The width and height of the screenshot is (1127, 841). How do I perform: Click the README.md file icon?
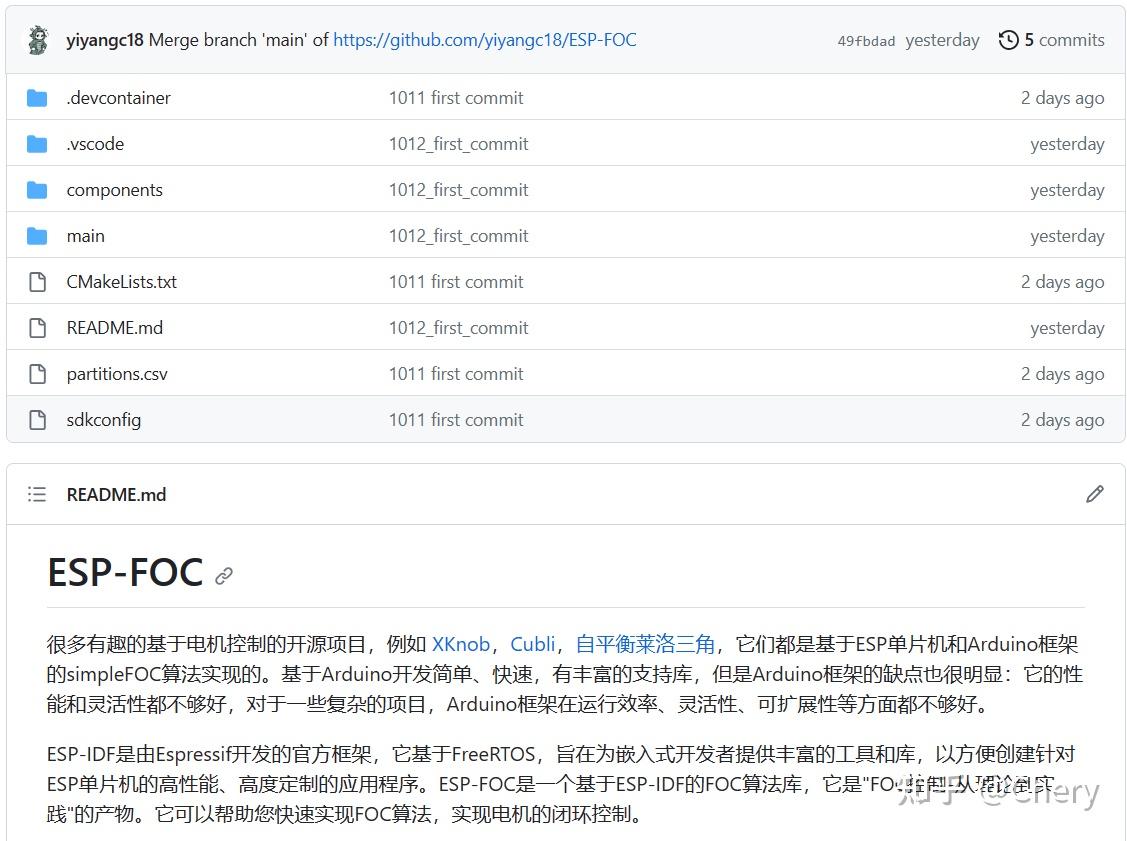pos(37,327)
